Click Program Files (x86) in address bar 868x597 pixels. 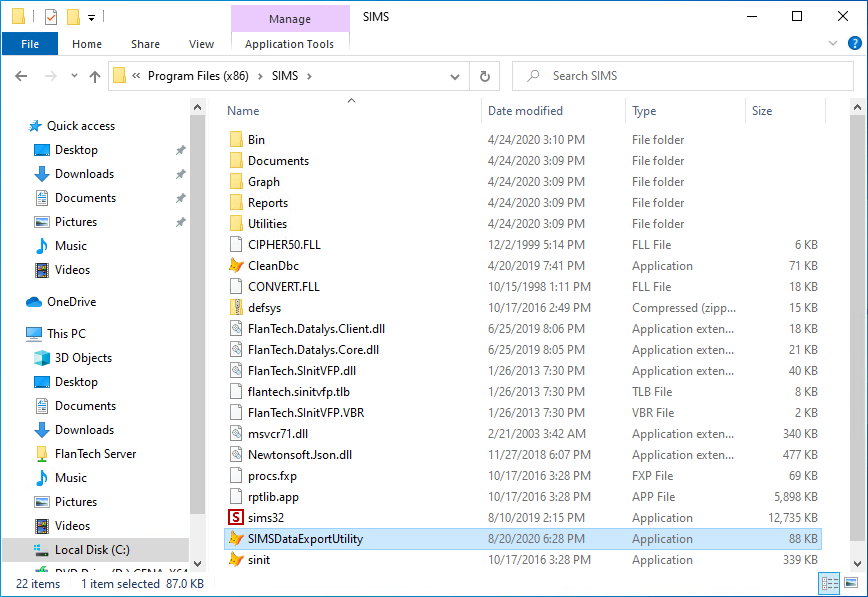198,76
